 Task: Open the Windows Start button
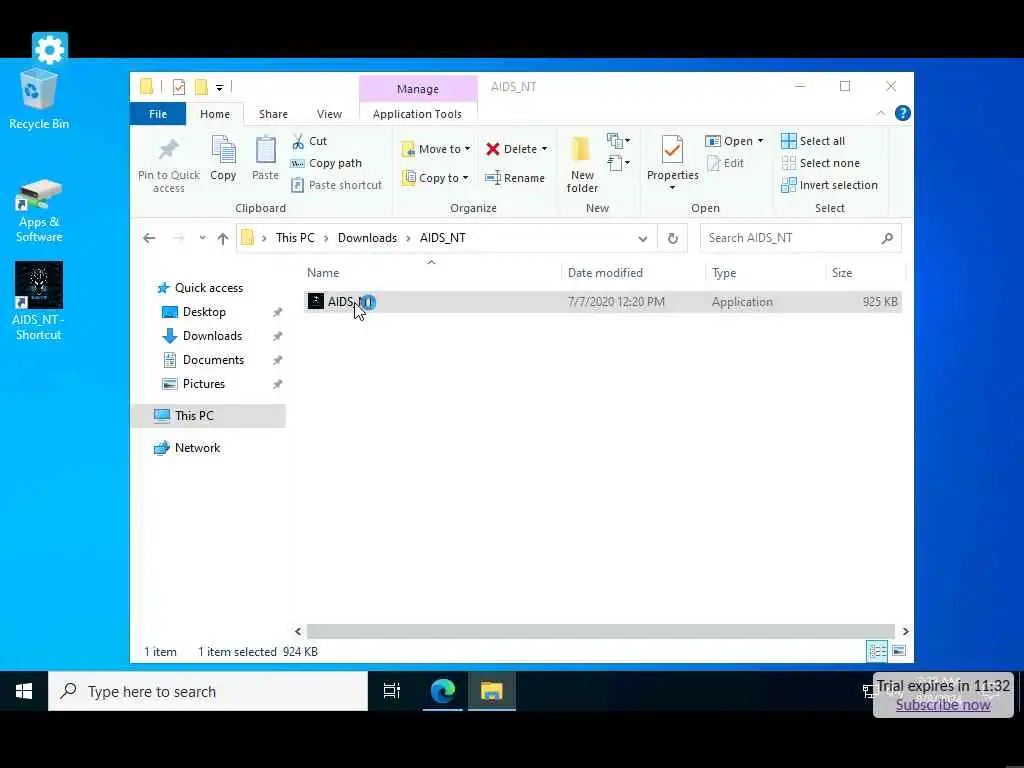(x=24, y=692)
